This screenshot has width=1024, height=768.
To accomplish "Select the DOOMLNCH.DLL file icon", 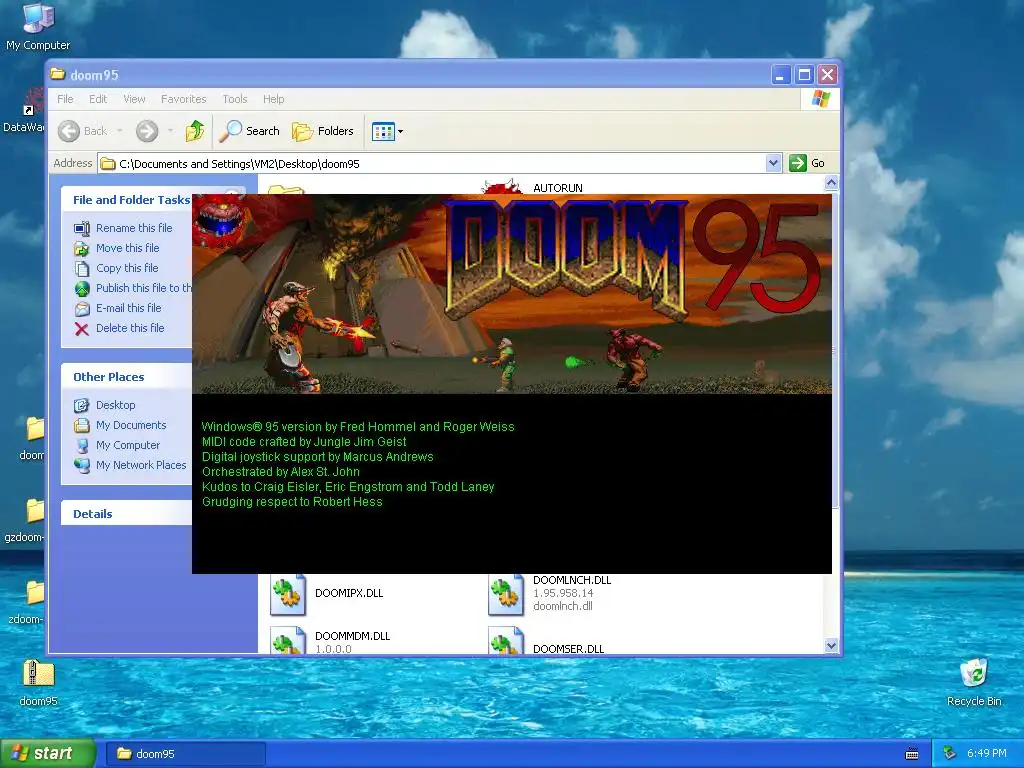I will pyautogui.click(x=506, y=594).
